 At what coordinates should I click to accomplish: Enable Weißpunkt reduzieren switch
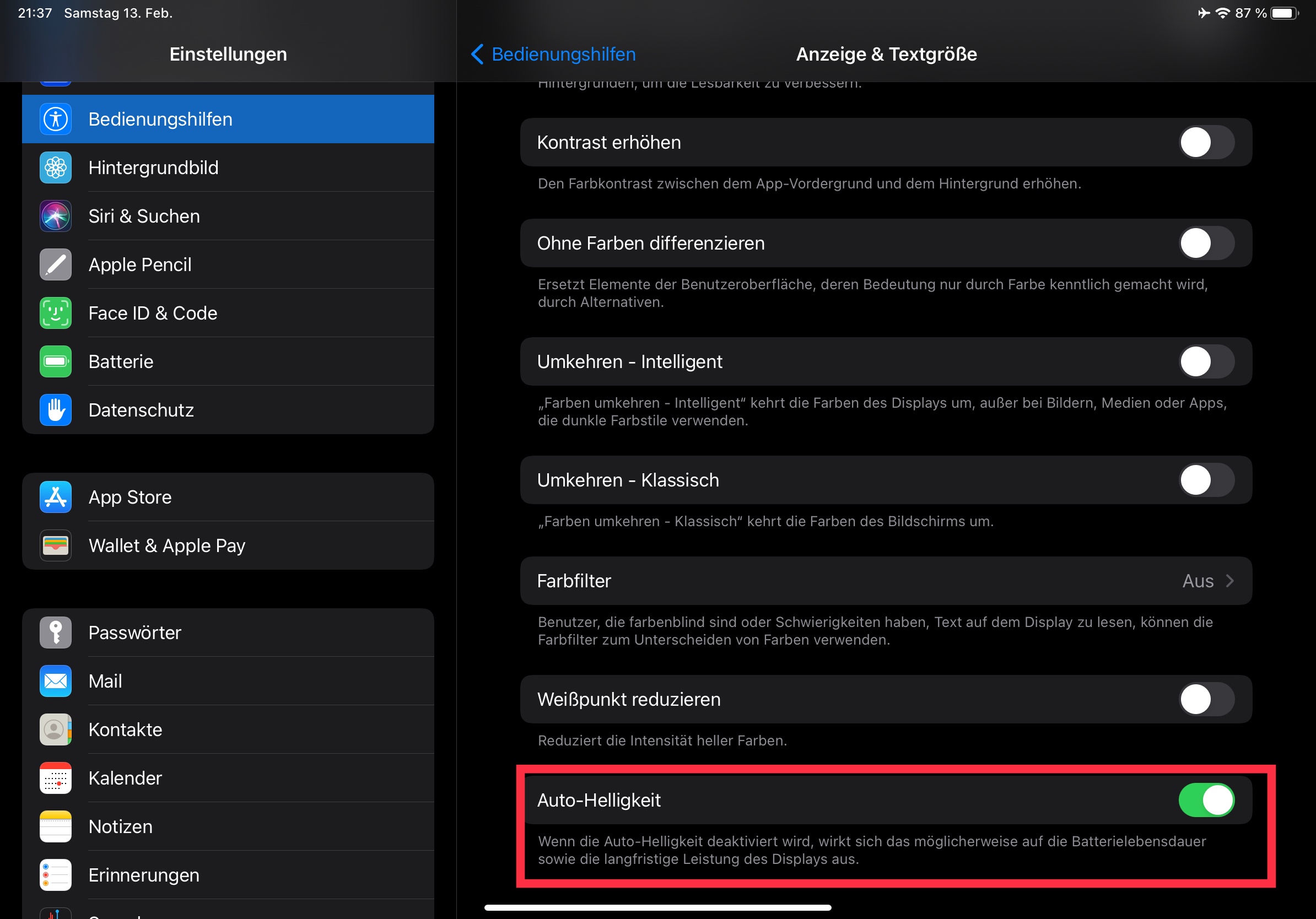(x=1206, y=699)
